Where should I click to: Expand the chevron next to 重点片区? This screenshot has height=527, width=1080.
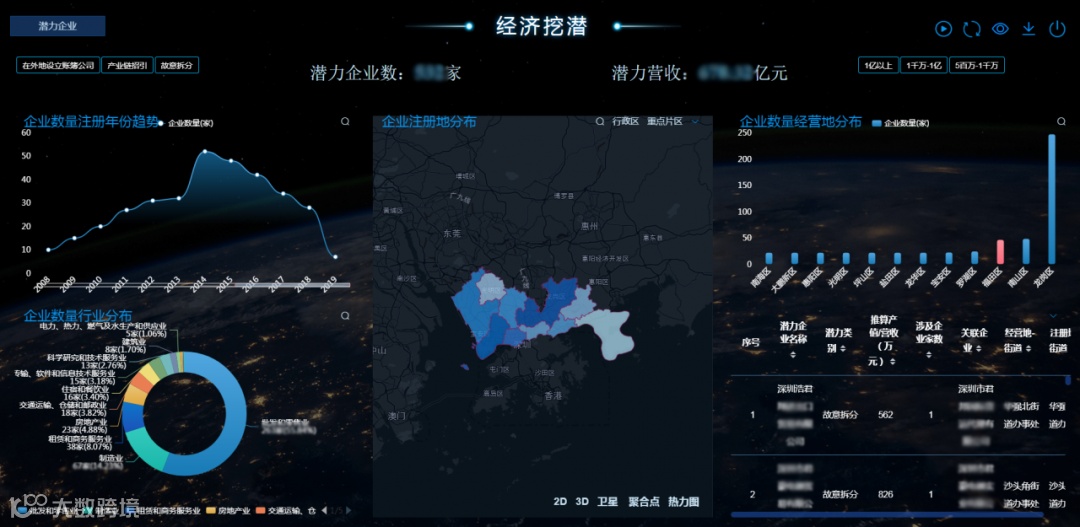click(695, 121)
